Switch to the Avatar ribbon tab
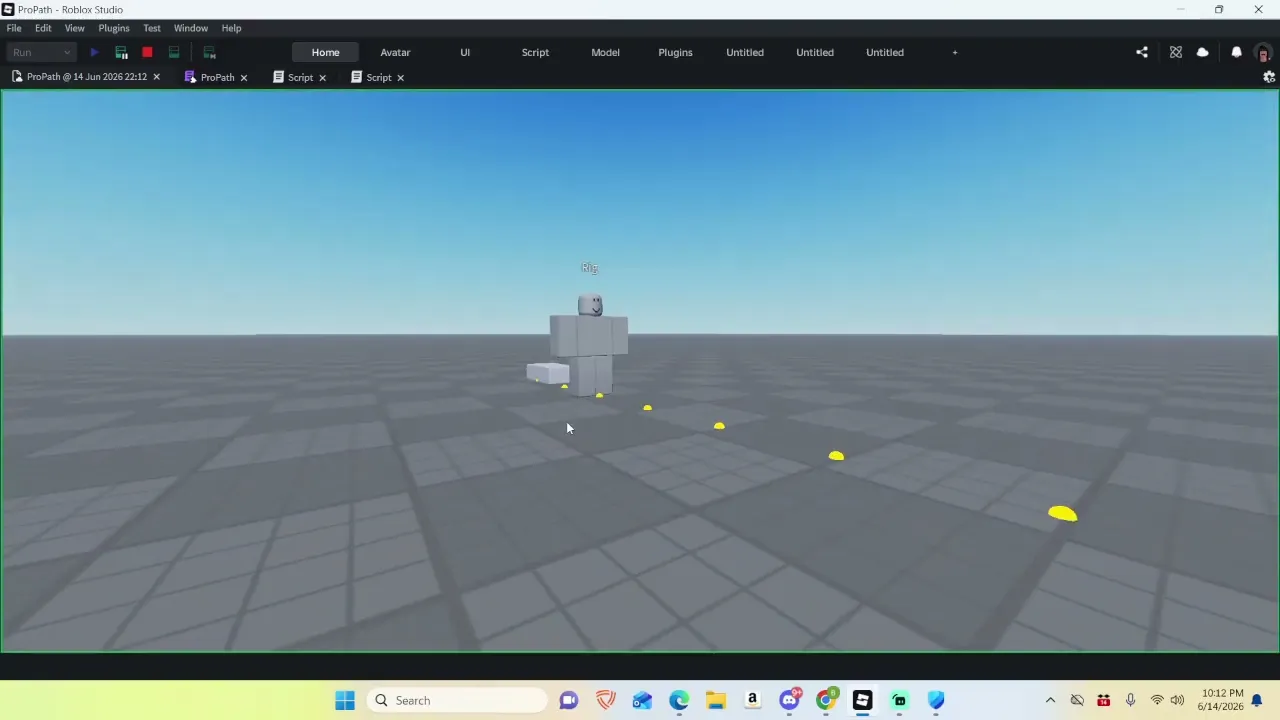 pos(395,52)
